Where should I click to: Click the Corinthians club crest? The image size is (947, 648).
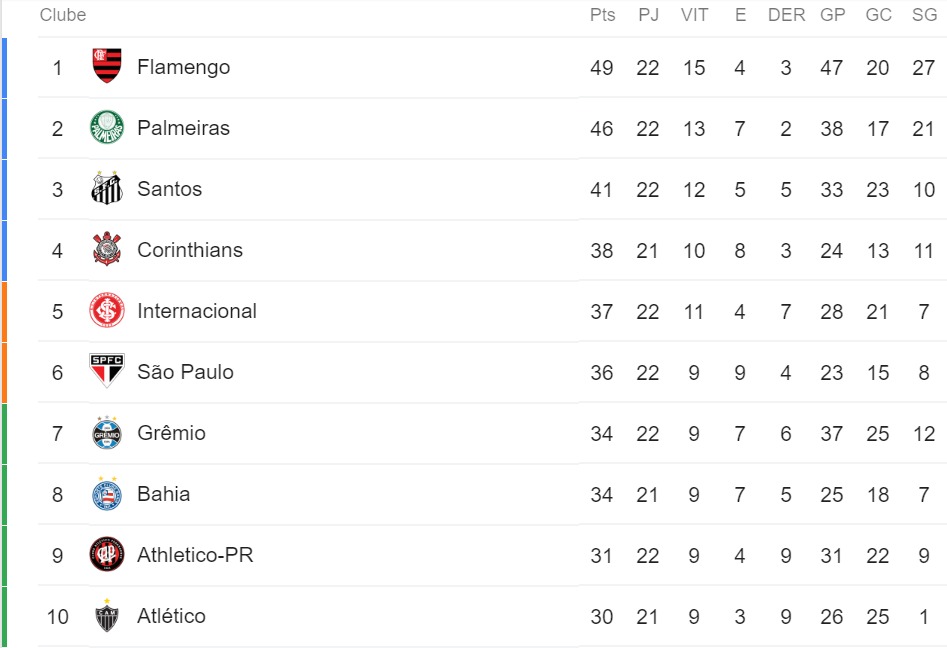[107, 249]
